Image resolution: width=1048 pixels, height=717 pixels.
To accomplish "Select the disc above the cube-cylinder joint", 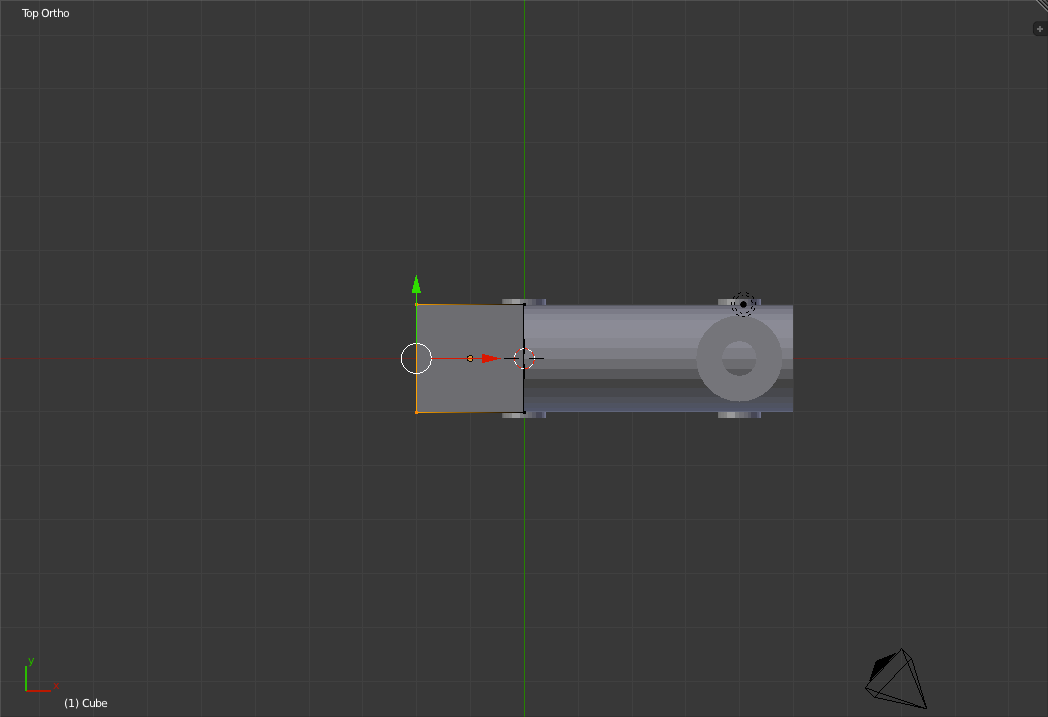I will point(524,302).
